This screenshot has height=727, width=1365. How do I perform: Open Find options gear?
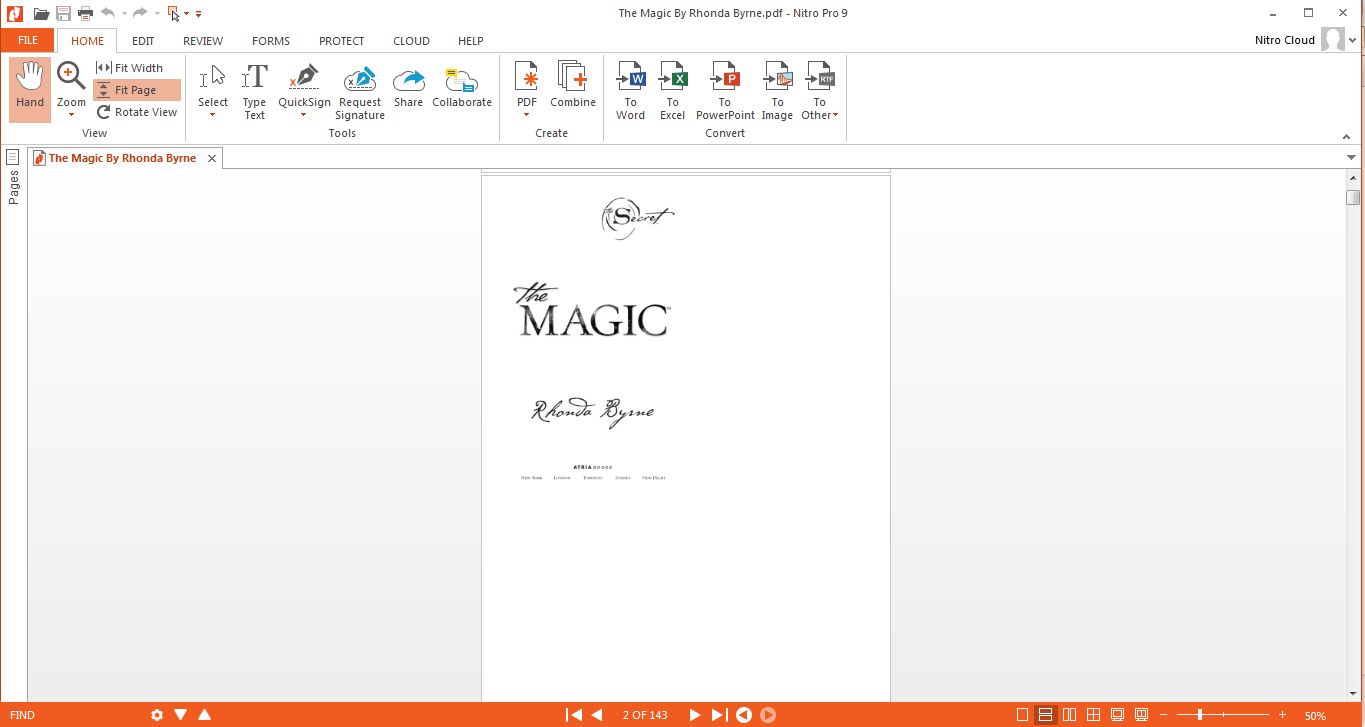157,715
